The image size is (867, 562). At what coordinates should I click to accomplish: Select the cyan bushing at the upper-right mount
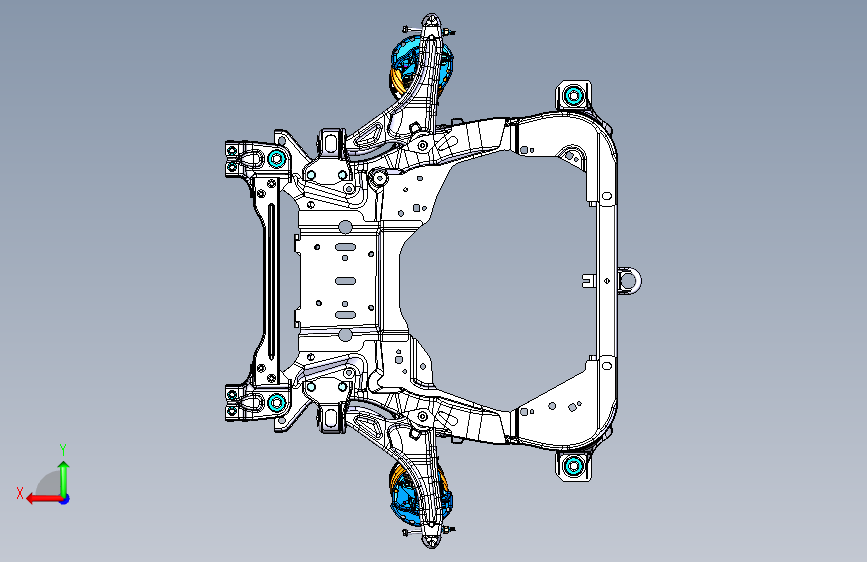coord(574,96)
